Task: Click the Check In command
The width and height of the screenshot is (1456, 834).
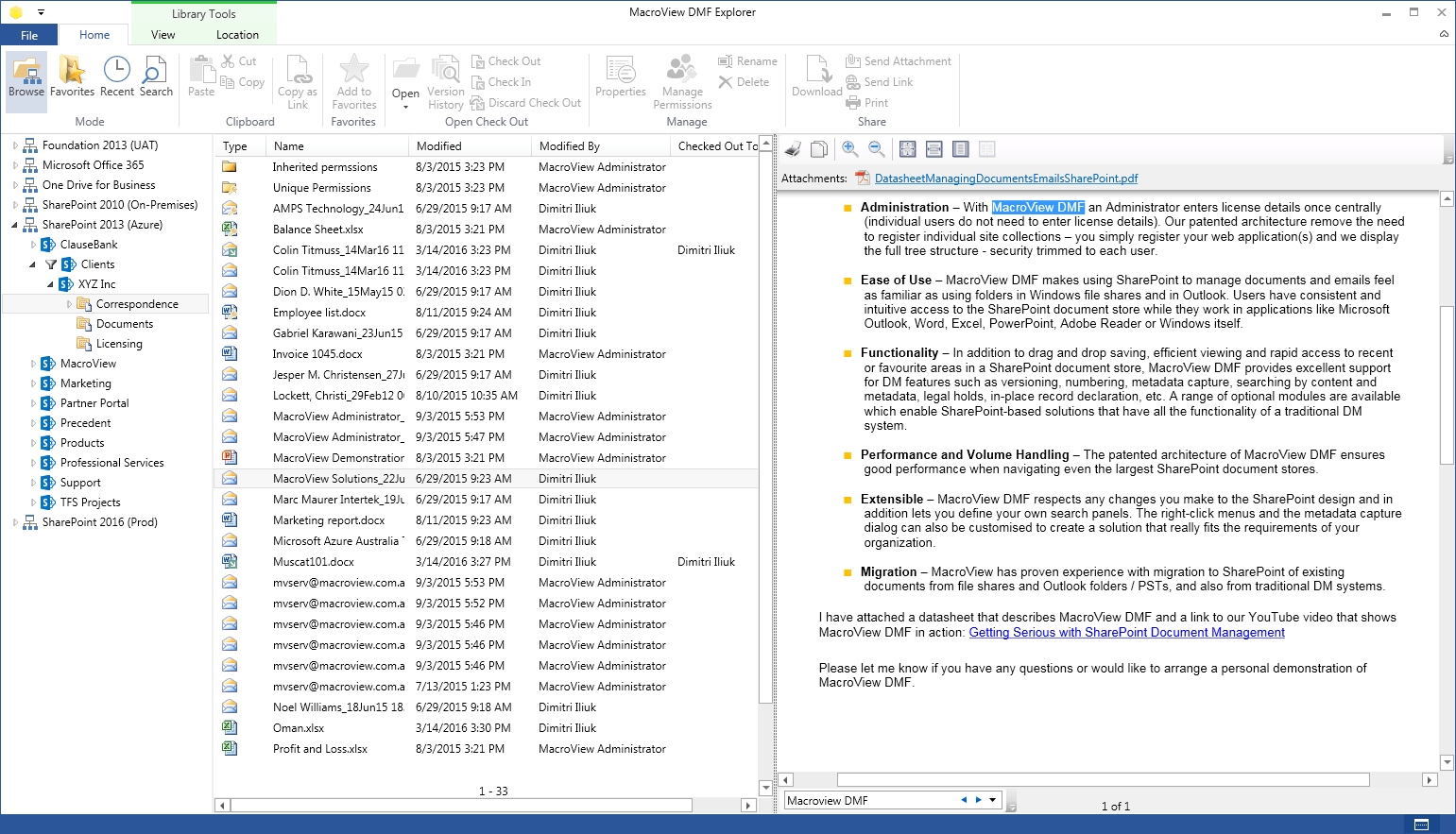Action: (x=502, y=82)
